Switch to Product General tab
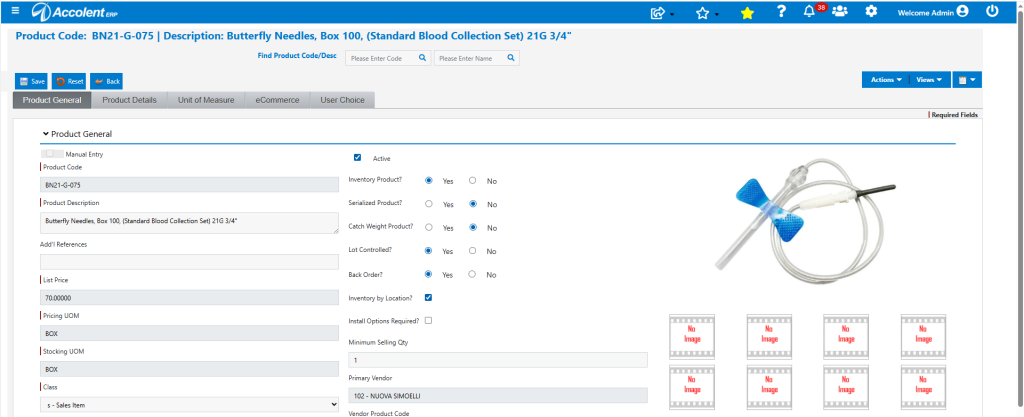 click(52, 100)
